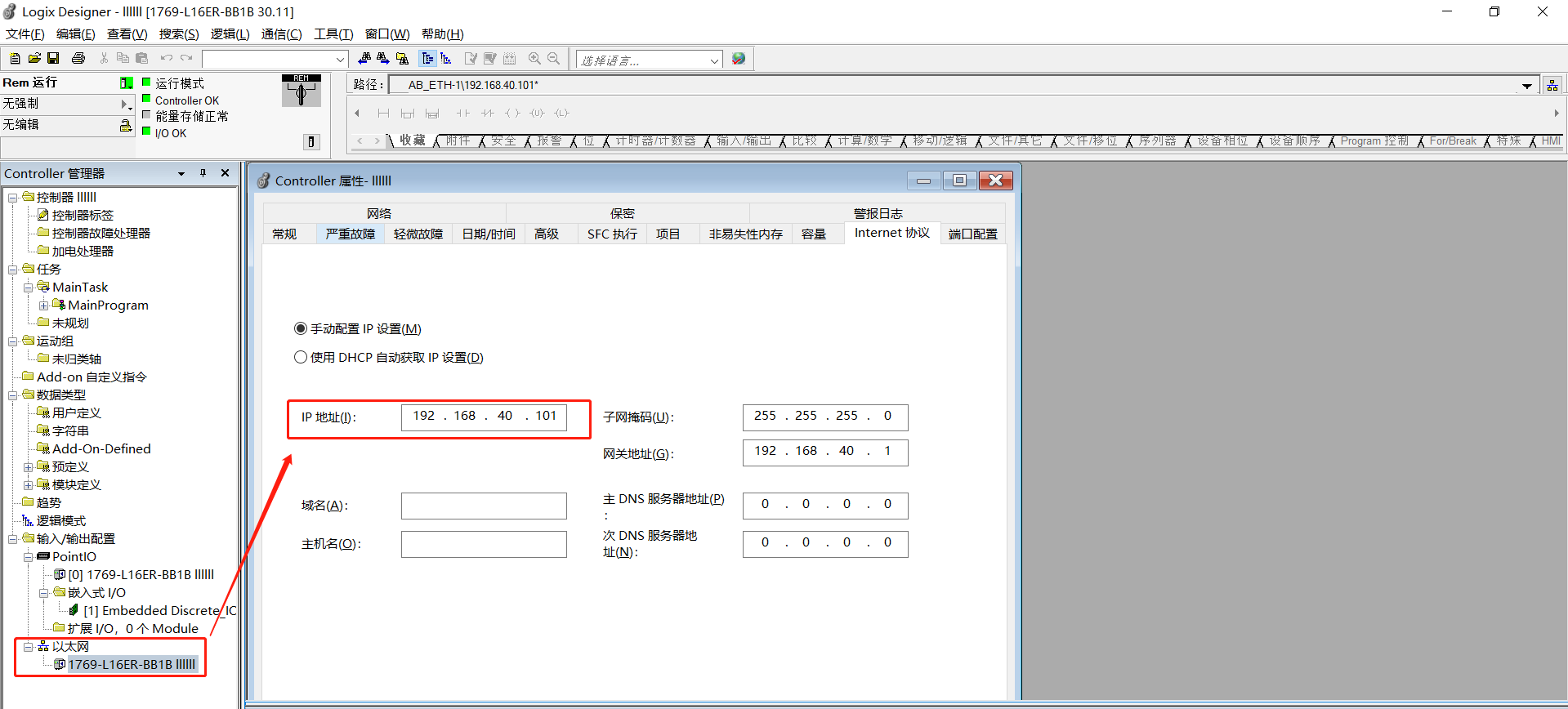Click the New file toolbar icon
This screenshot has height=709, width=1568.
click(x=15, y=59)
